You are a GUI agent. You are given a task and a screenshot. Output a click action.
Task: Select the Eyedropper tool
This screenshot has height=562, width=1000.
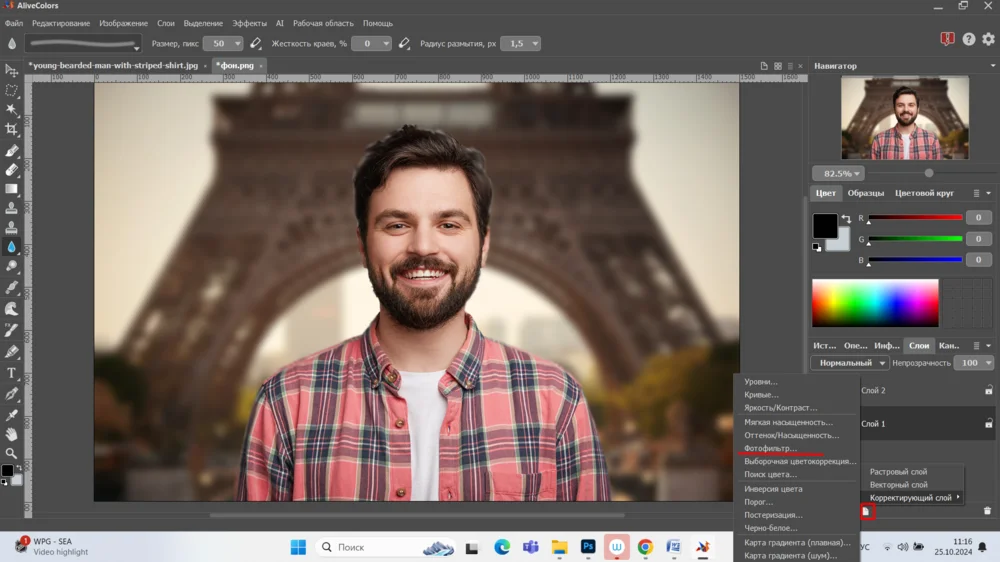pyautogui.click(x=11, y=415)
